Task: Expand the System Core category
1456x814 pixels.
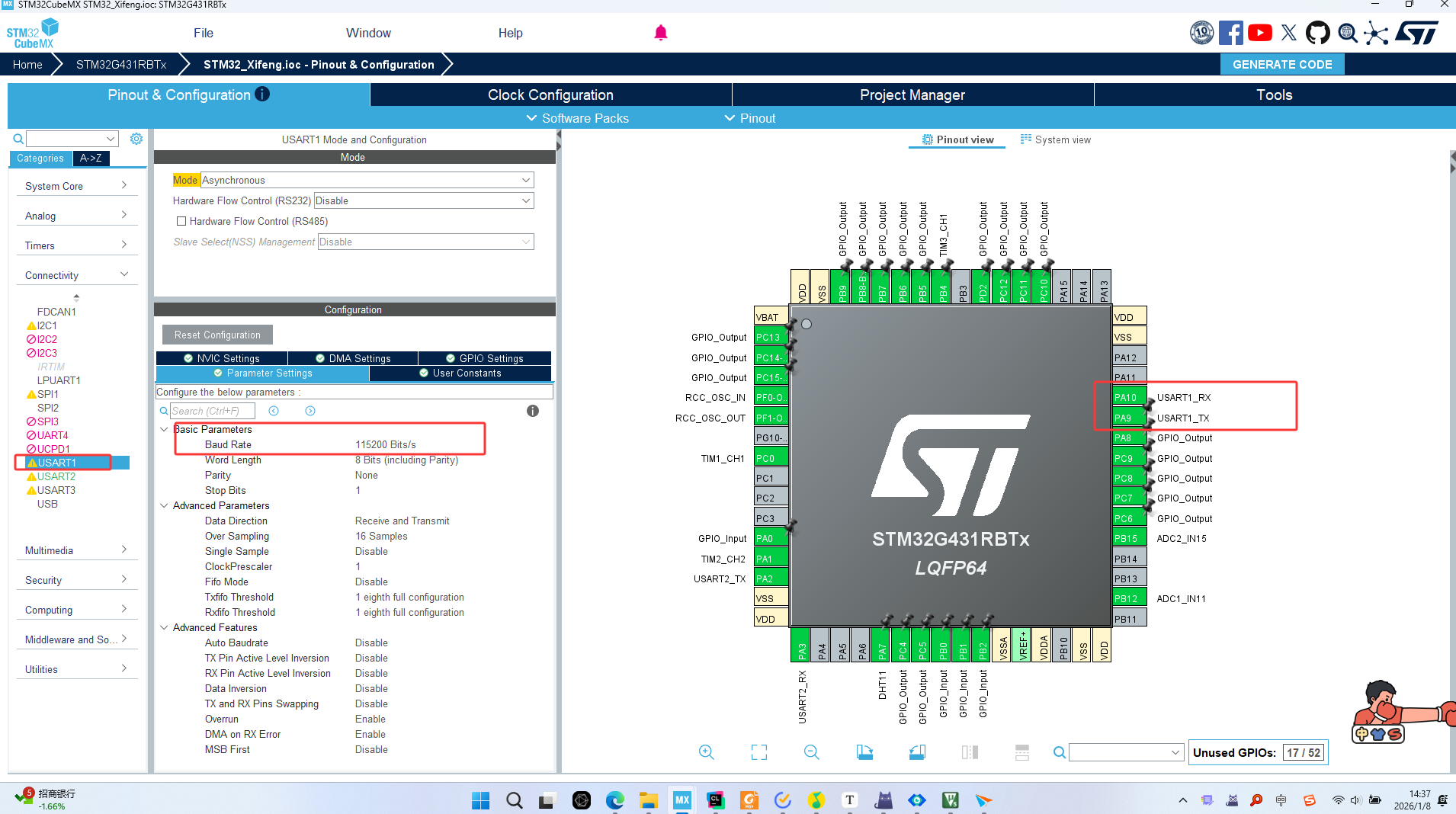Action: click(76, 186)
